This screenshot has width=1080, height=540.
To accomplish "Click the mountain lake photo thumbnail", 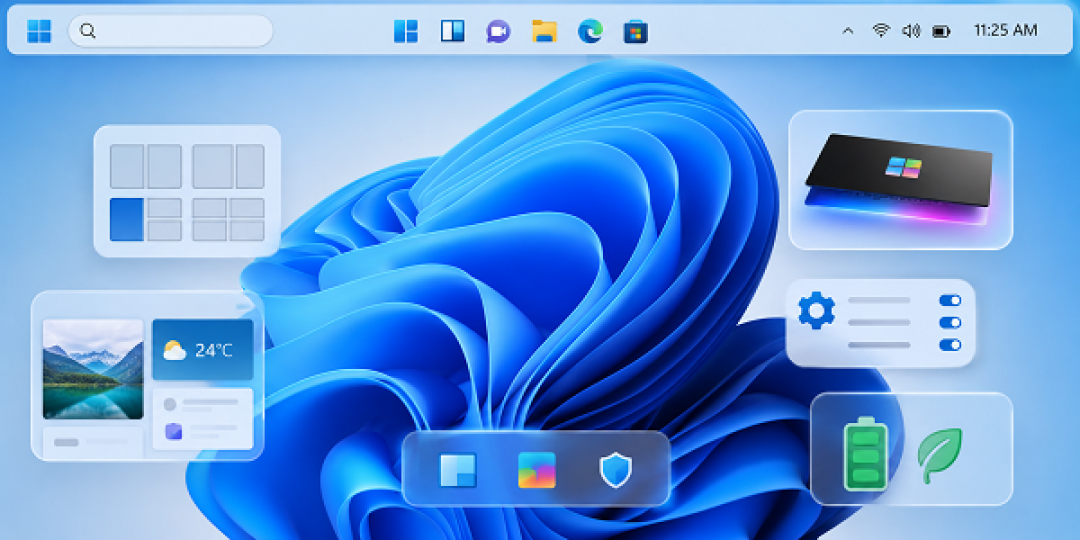I will pos(93,369).
